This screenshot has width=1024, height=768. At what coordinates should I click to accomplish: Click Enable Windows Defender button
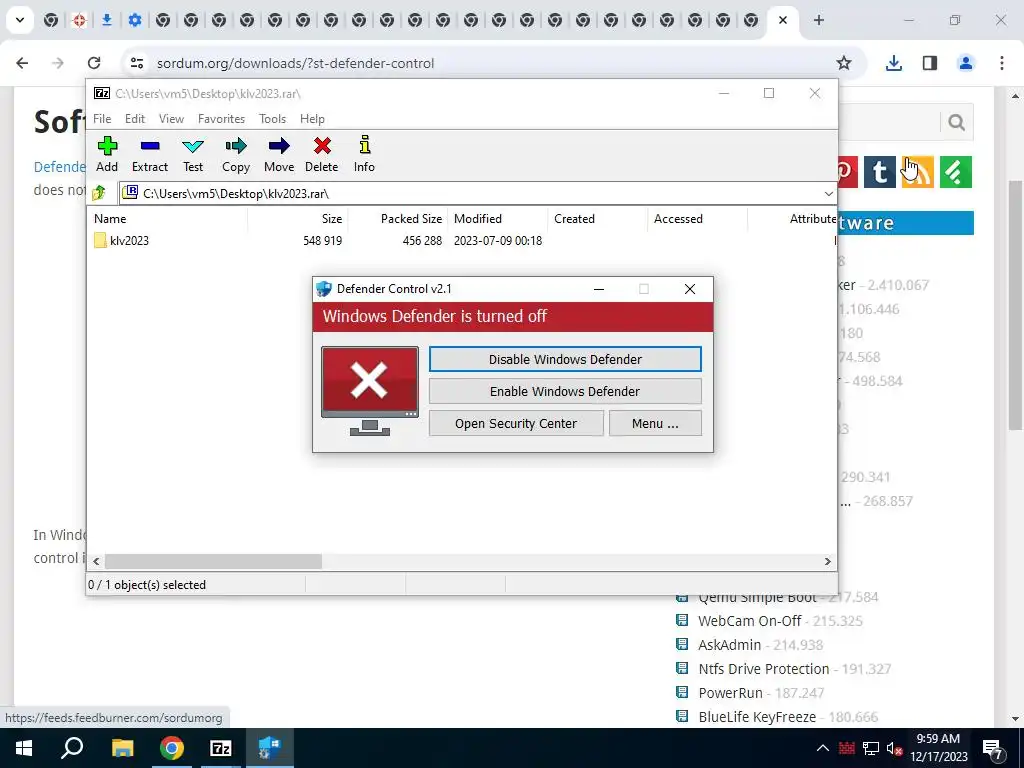565,391
